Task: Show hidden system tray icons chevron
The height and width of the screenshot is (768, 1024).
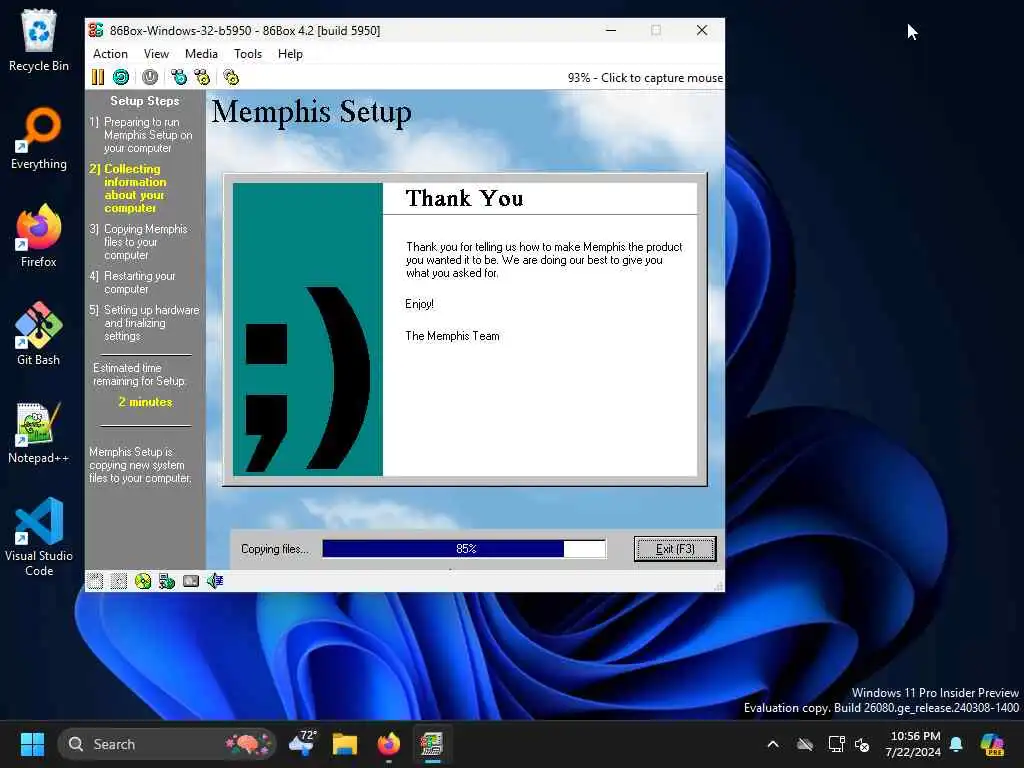Action: point(773,744)
